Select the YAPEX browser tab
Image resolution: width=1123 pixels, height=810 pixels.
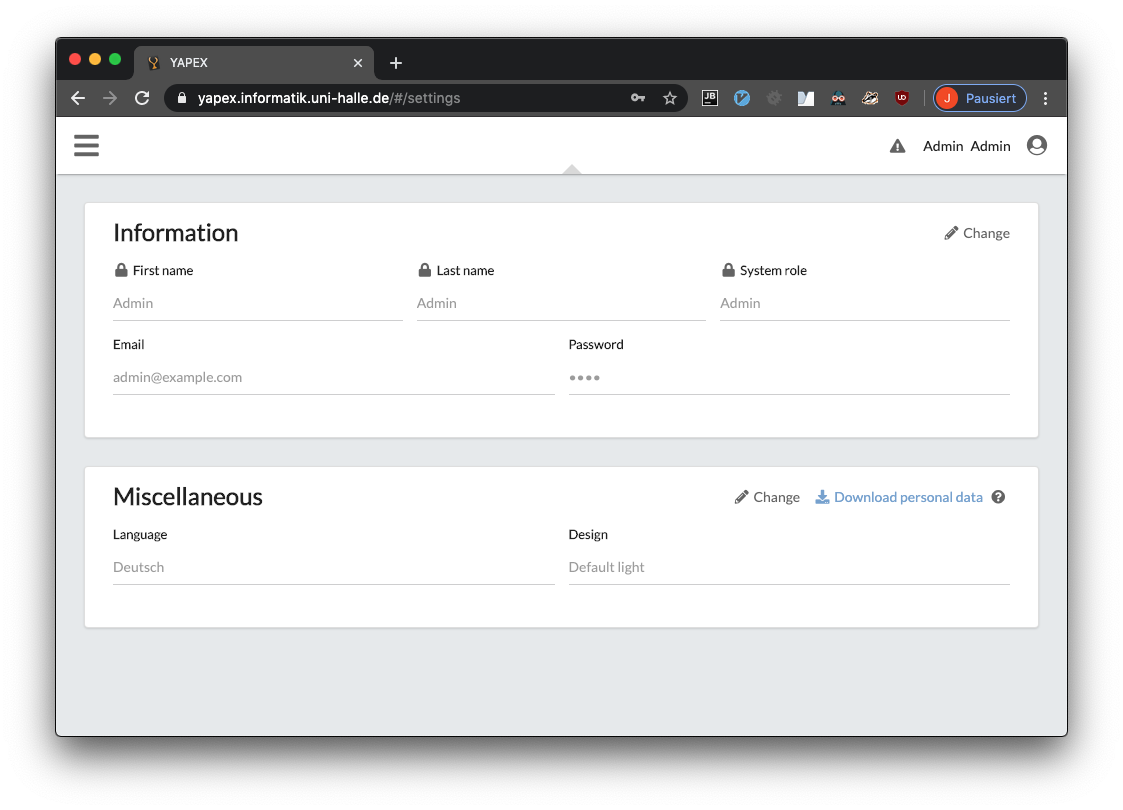pyautogui.click(x=250, y=62)
